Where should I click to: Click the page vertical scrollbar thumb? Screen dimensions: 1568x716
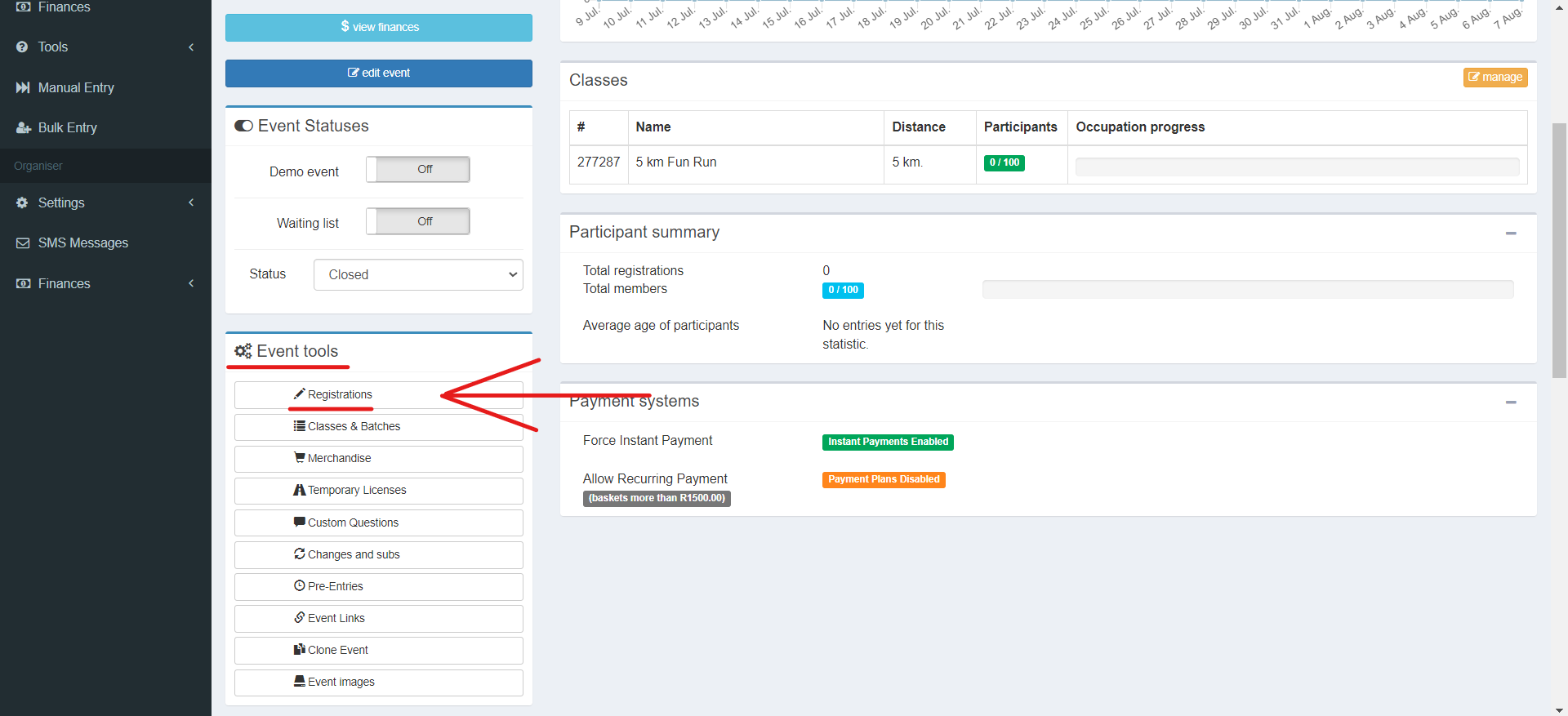(x=1559, y=249)
